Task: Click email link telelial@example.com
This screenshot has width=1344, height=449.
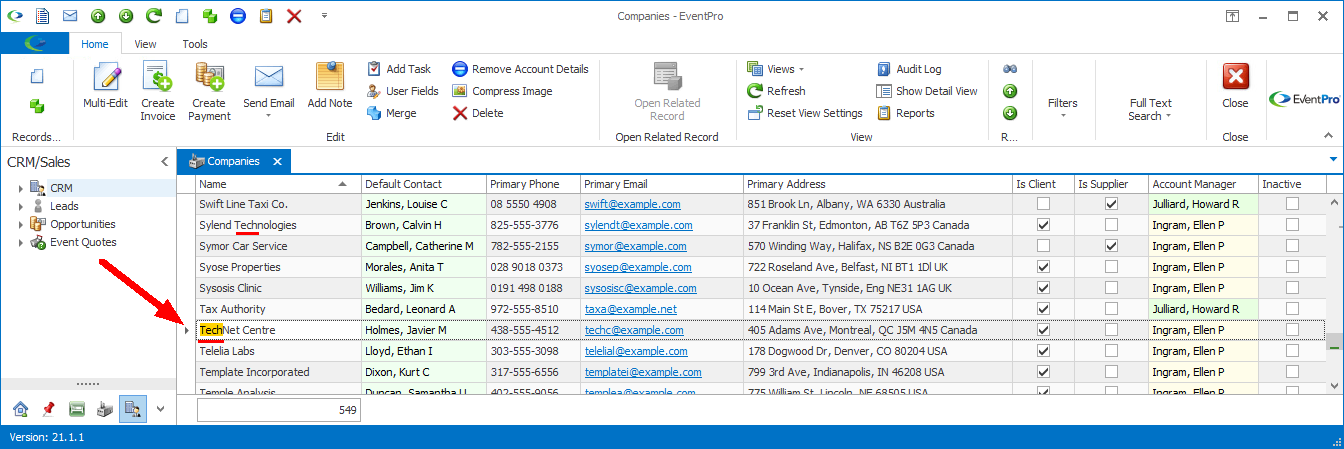Action: tap(636, 351)
